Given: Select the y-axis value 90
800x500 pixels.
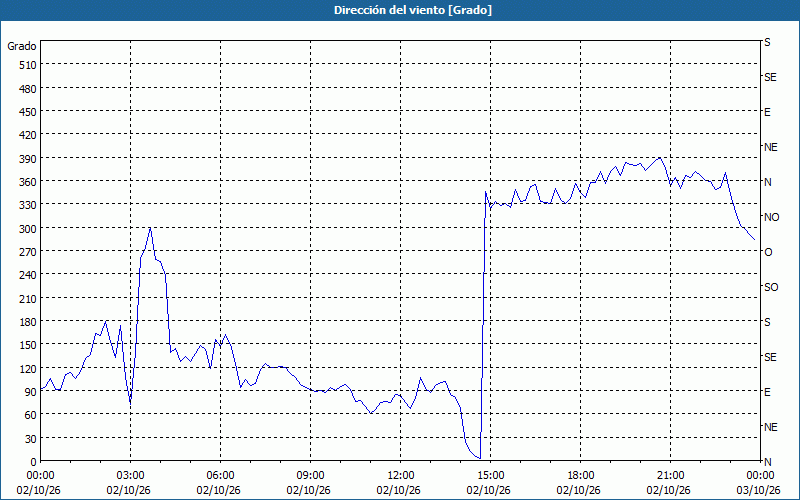Looking at the screenshot, I should click(x=31, y=392).
